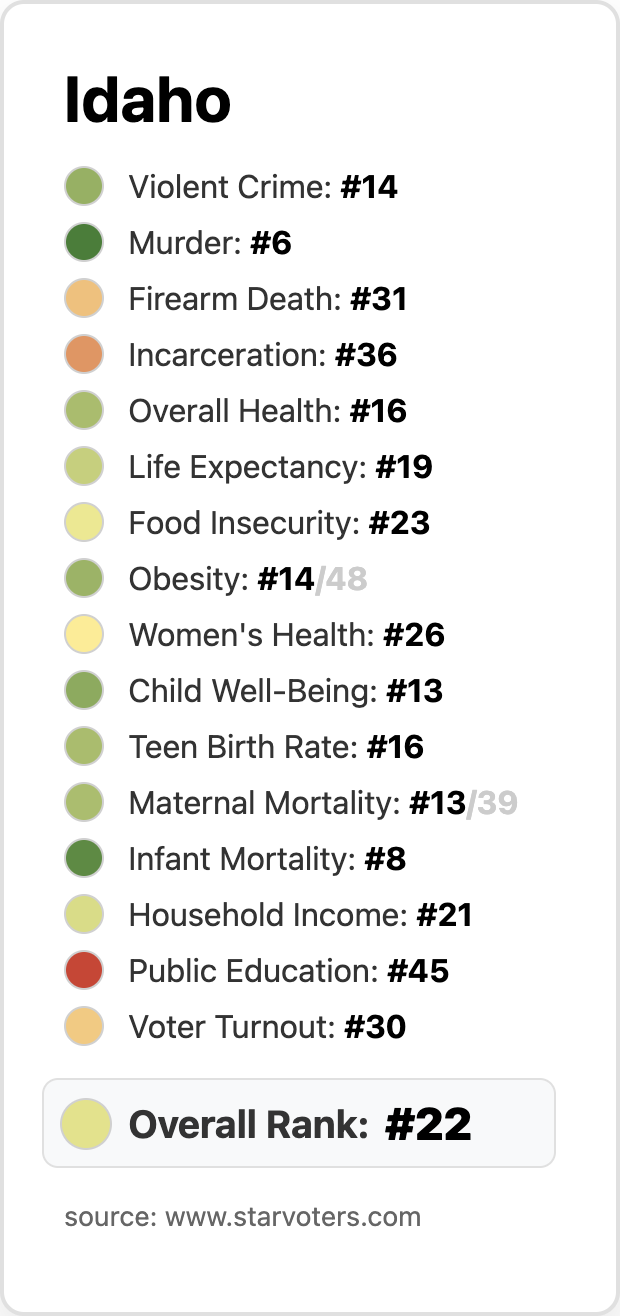Click the dark green Murder dot
Viewport: 620px width, 1316px height.
pos(84,243)
